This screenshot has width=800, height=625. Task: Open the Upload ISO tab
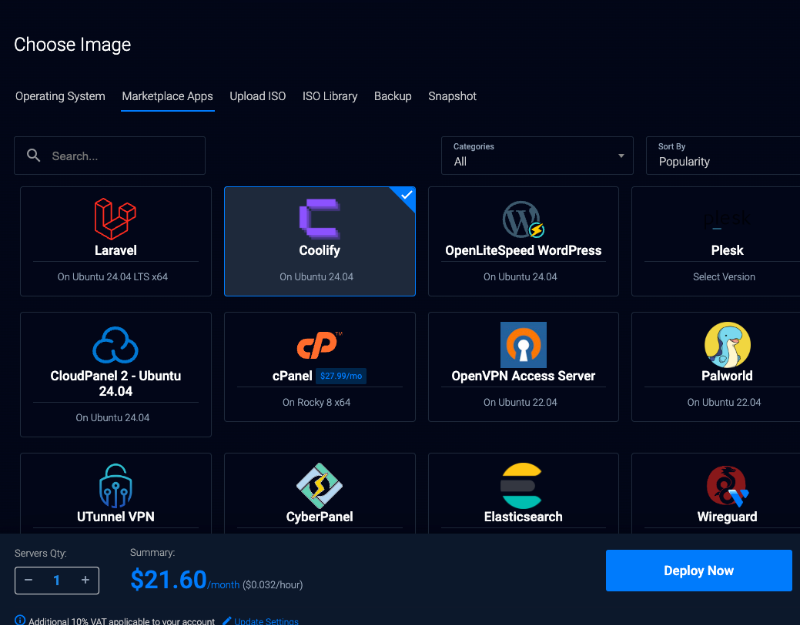point(258,96)
